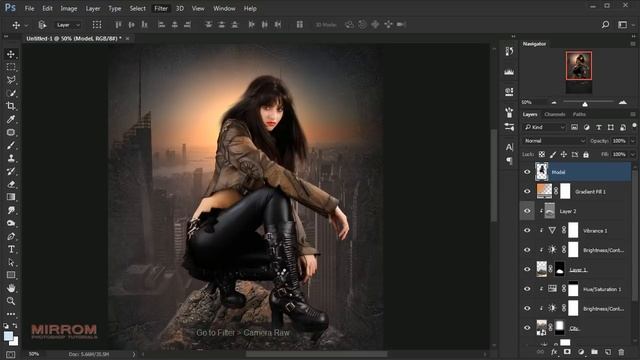The width and height of the screenshot is (640, 360).
Task: Switch to the Channels tab
Action: (x=554, y=114)
